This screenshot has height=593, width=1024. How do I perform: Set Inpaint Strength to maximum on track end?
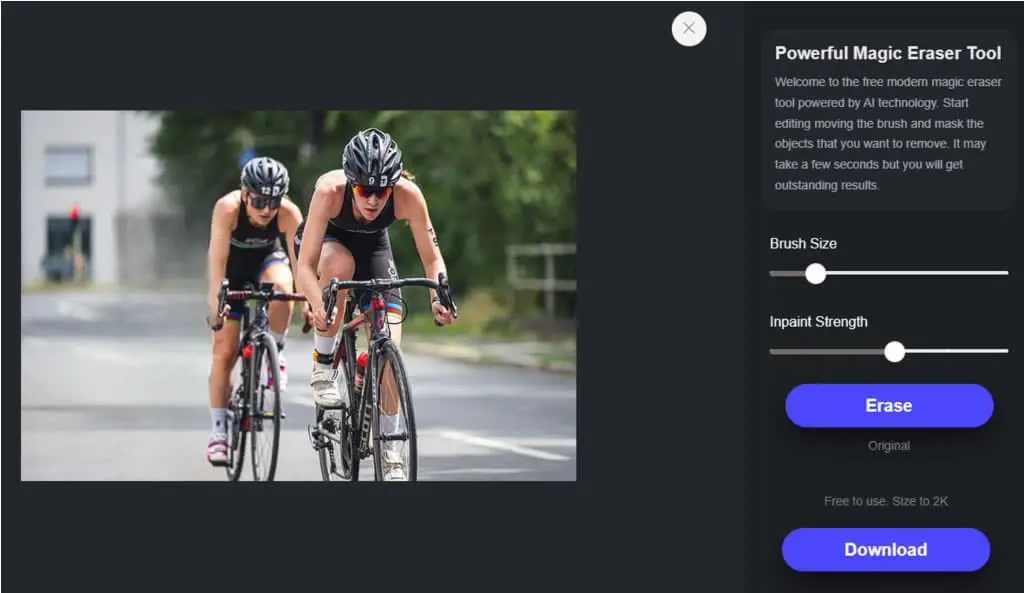[1006, 351]
